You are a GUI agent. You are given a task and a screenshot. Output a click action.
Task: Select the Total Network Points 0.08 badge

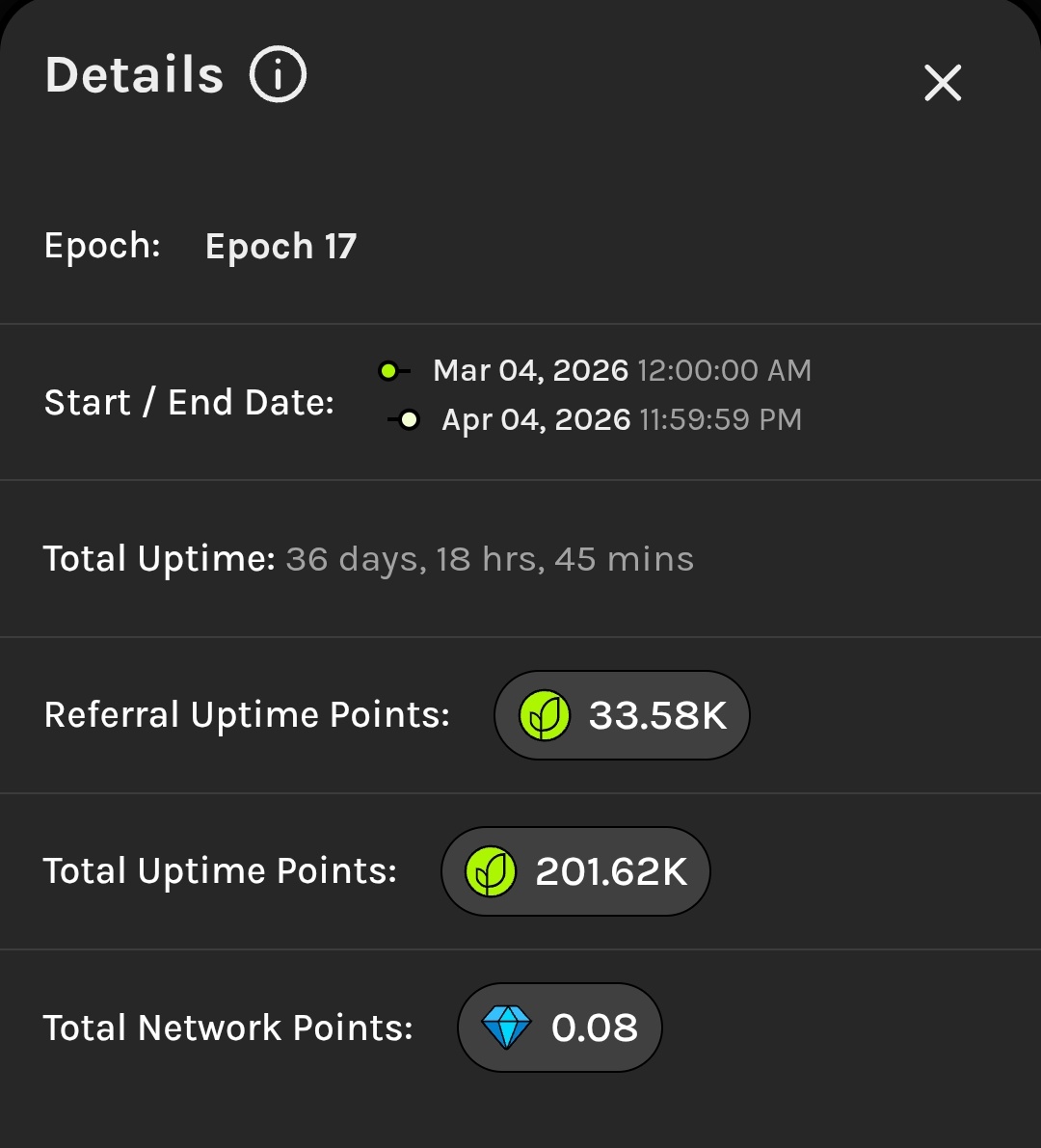pos(560,1028)
